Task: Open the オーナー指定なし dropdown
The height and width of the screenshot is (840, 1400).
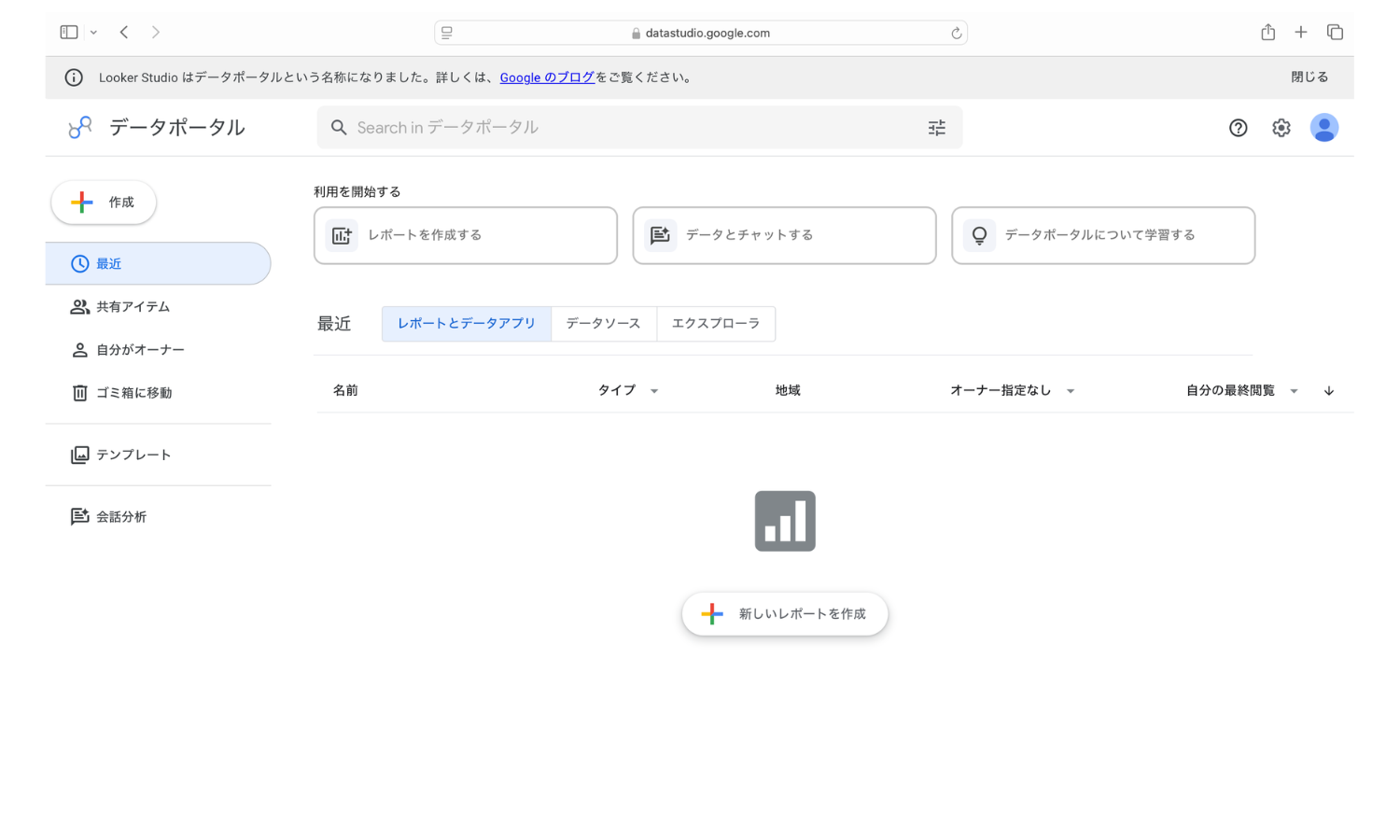Action: (1013, 390)
